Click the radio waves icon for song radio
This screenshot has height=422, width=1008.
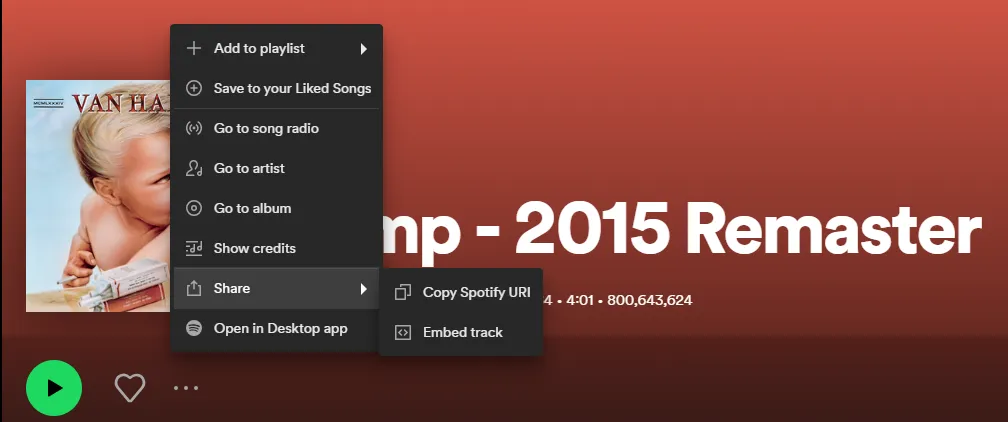(x=194, y=128)
